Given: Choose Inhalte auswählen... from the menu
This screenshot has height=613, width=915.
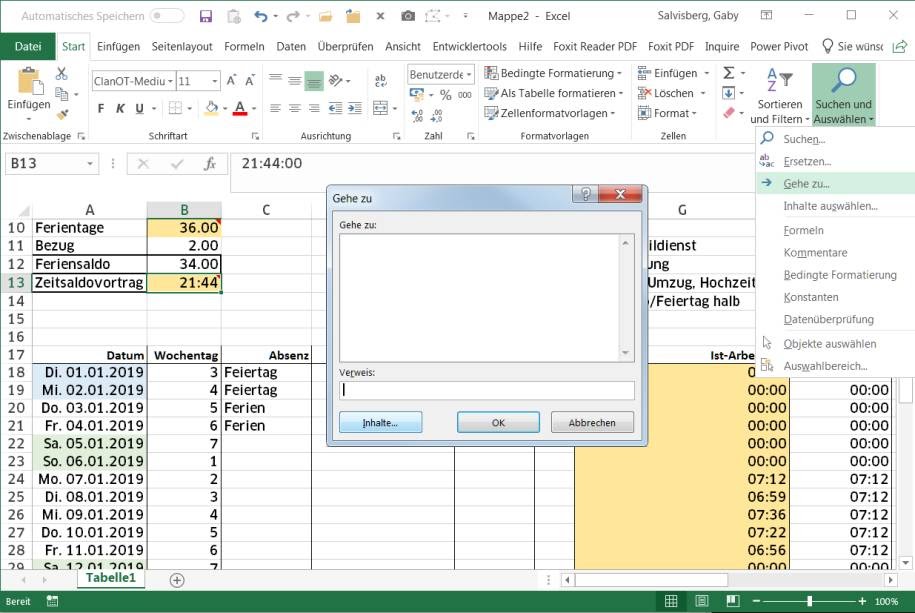Looking at the screenshot, I should tap(830, 206).
